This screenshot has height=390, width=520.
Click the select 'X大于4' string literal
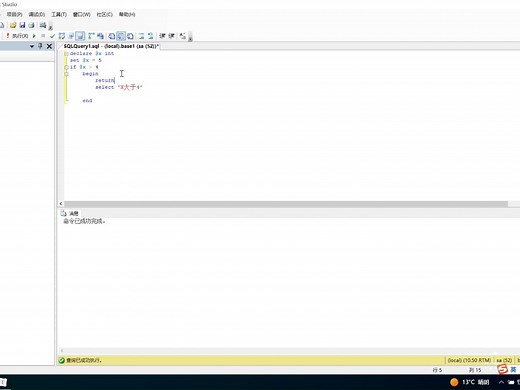pos(130,87)
